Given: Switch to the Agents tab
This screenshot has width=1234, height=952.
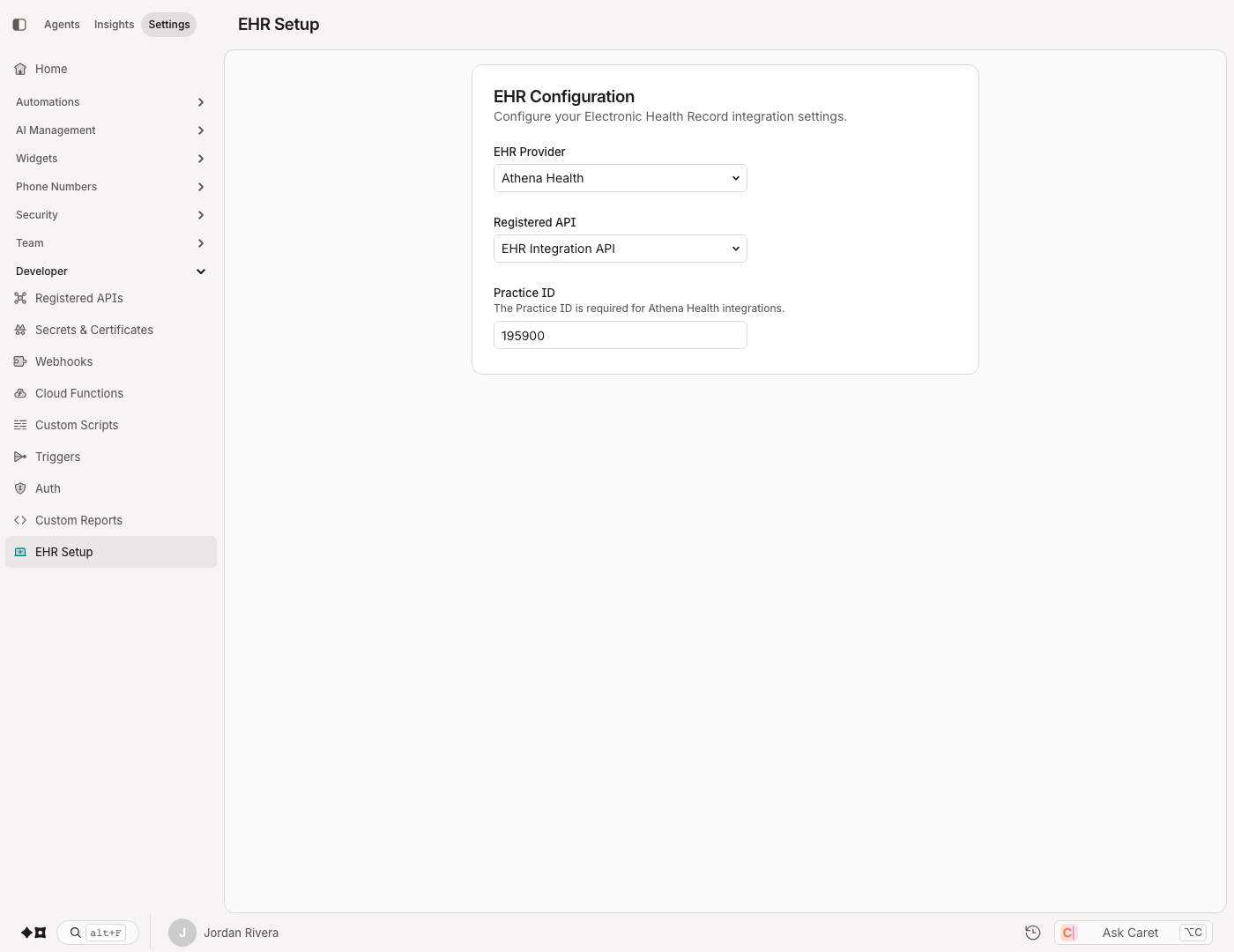Looking at the screenshot, I should point(62,25).
